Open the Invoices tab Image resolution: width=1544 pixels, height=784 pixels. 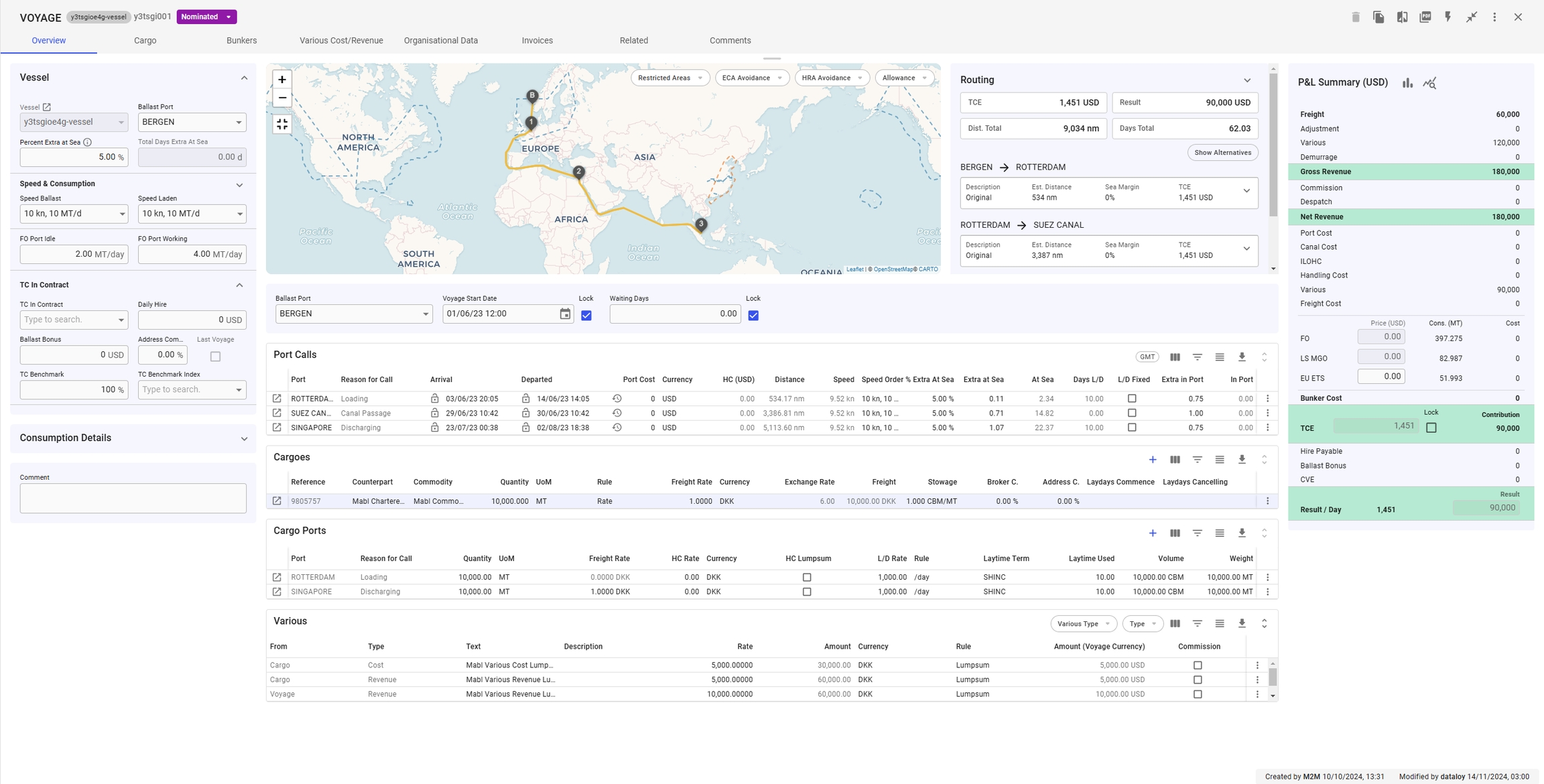pyautogui.click(x=537, y=40)
